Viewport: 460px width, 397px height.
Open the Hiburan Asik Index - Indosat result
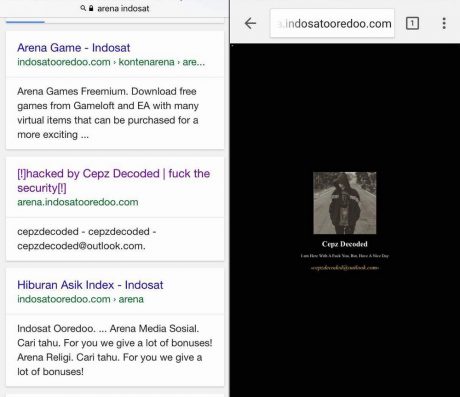(x=90, y=285)
